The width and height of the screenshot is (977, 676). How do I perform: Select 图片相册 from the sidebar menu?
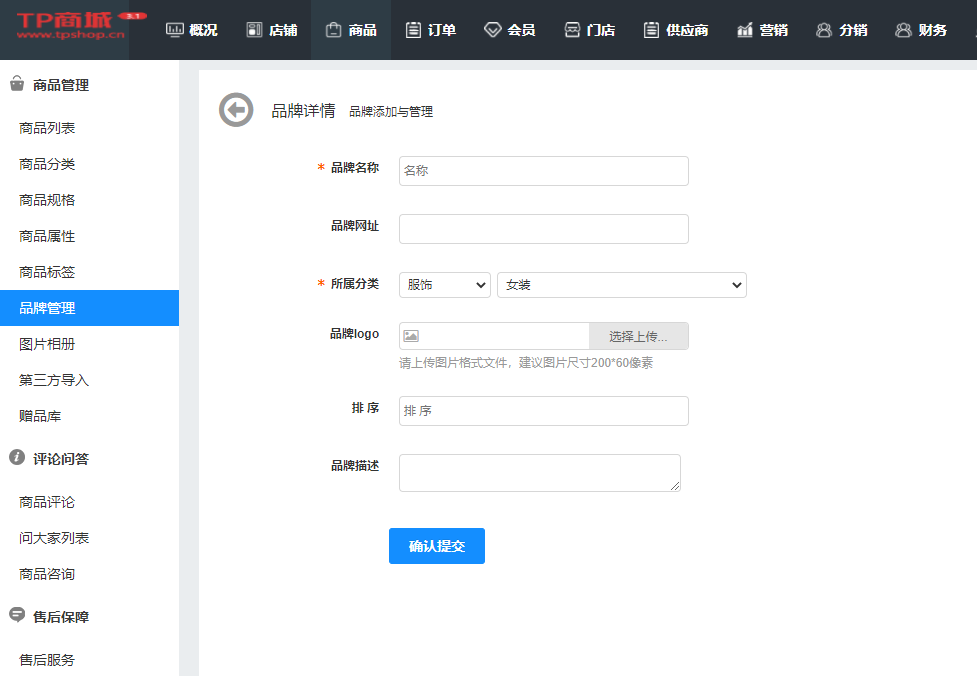tap(47, 344)
